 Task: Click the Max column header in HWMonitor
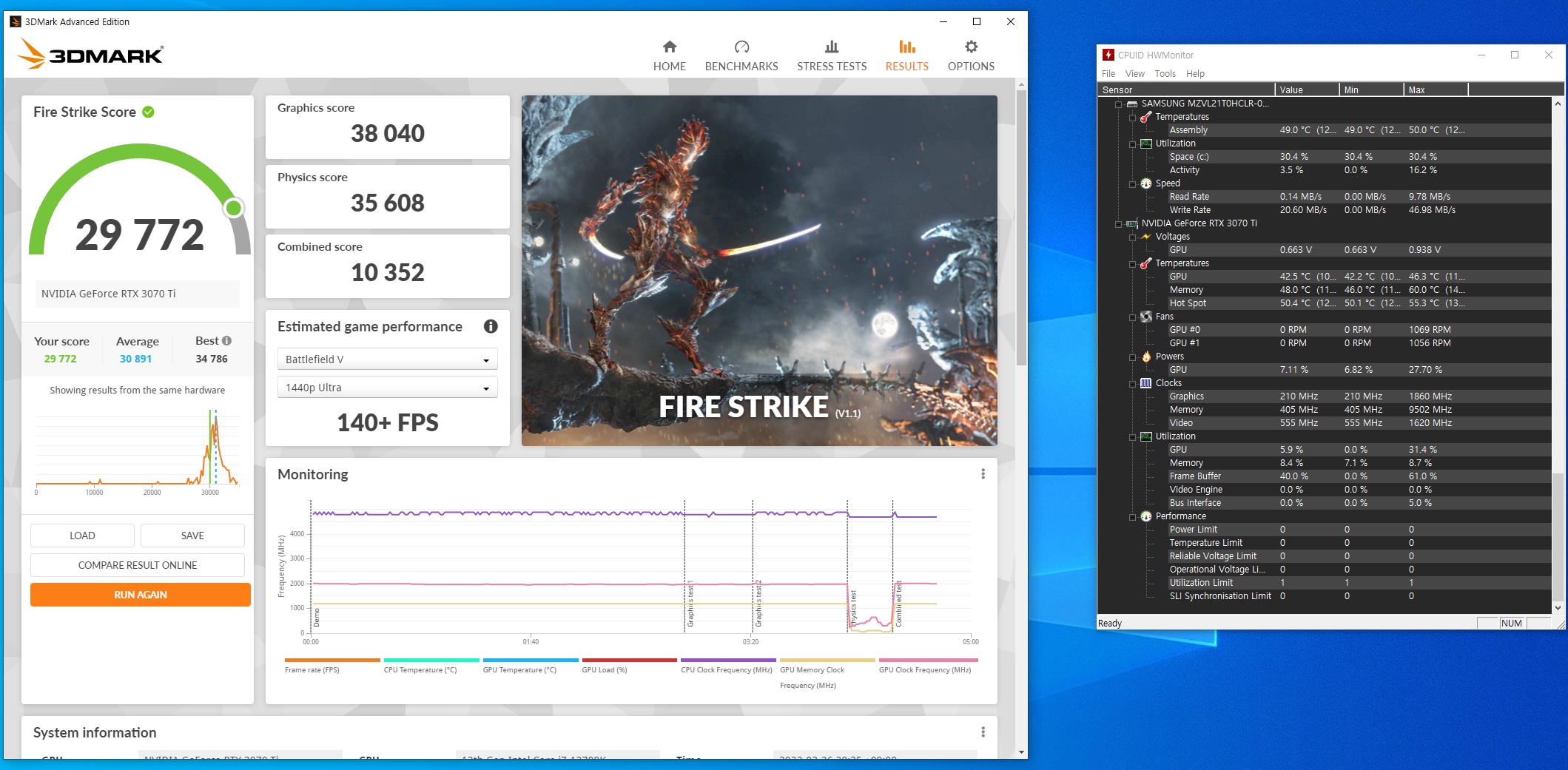point(1436,90)
